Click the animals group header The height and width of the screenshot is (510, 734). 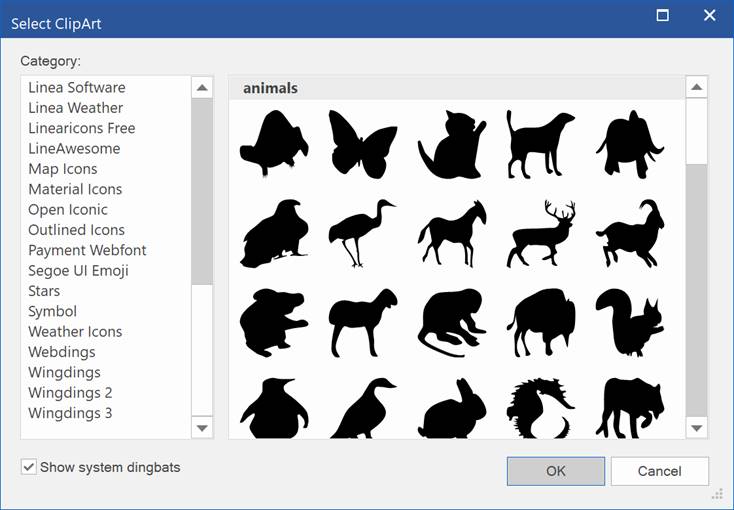pyautogui.click(x=457, y=88)
